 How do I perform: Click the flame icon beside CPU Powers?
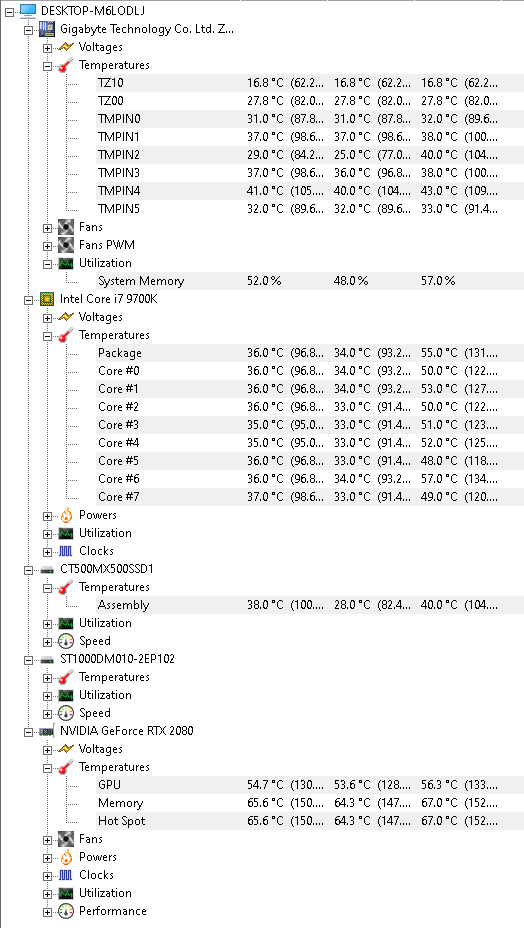pyautogui.click(x=66, y=515)
